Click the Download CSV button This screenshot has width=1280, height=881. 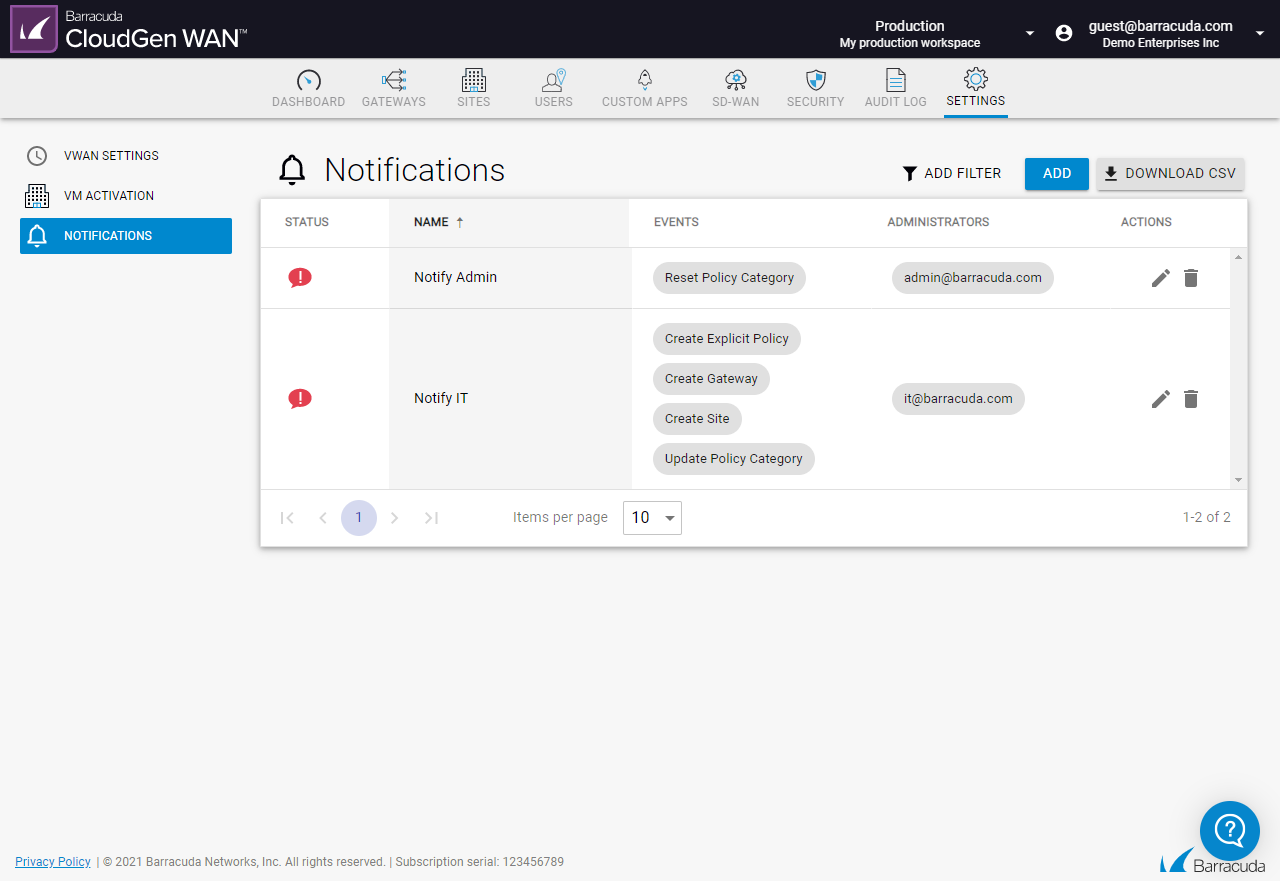tap(1171, 174)
